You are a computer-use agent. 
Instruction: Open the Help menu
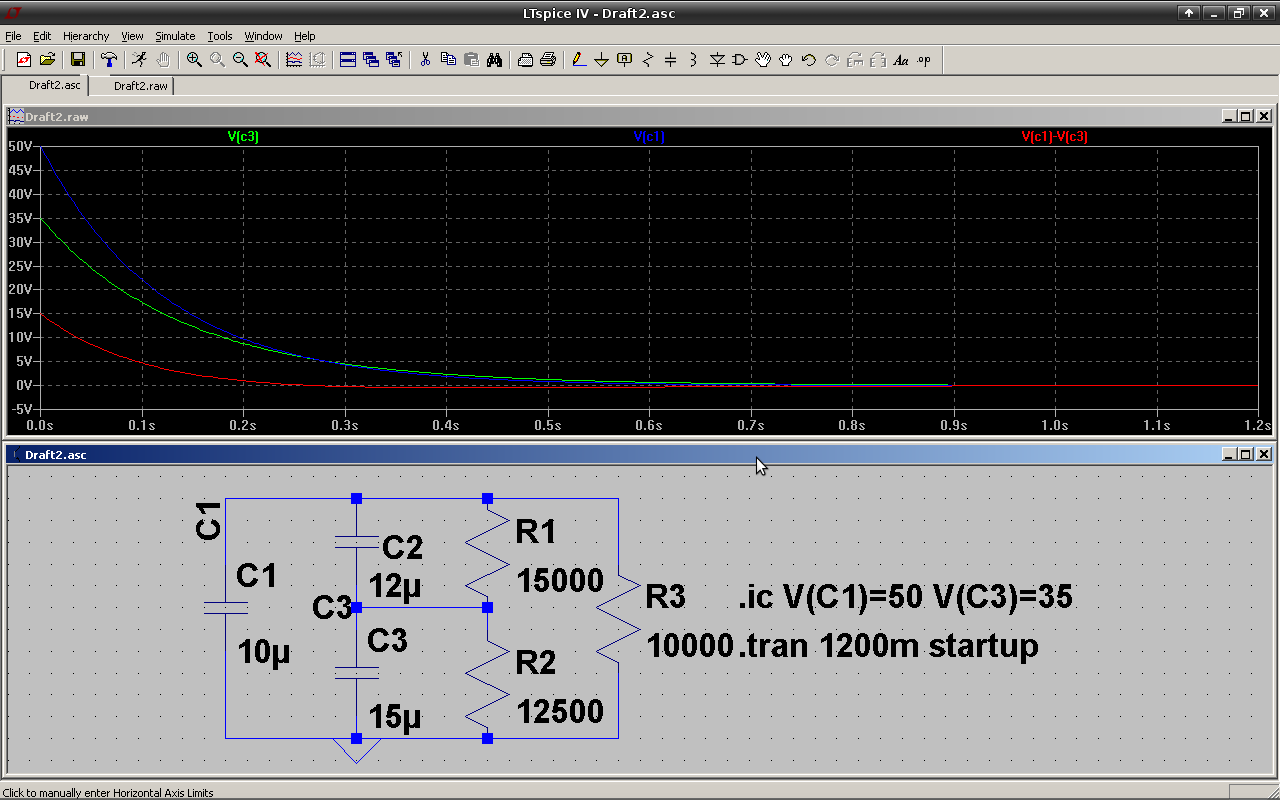coord(305,36)
